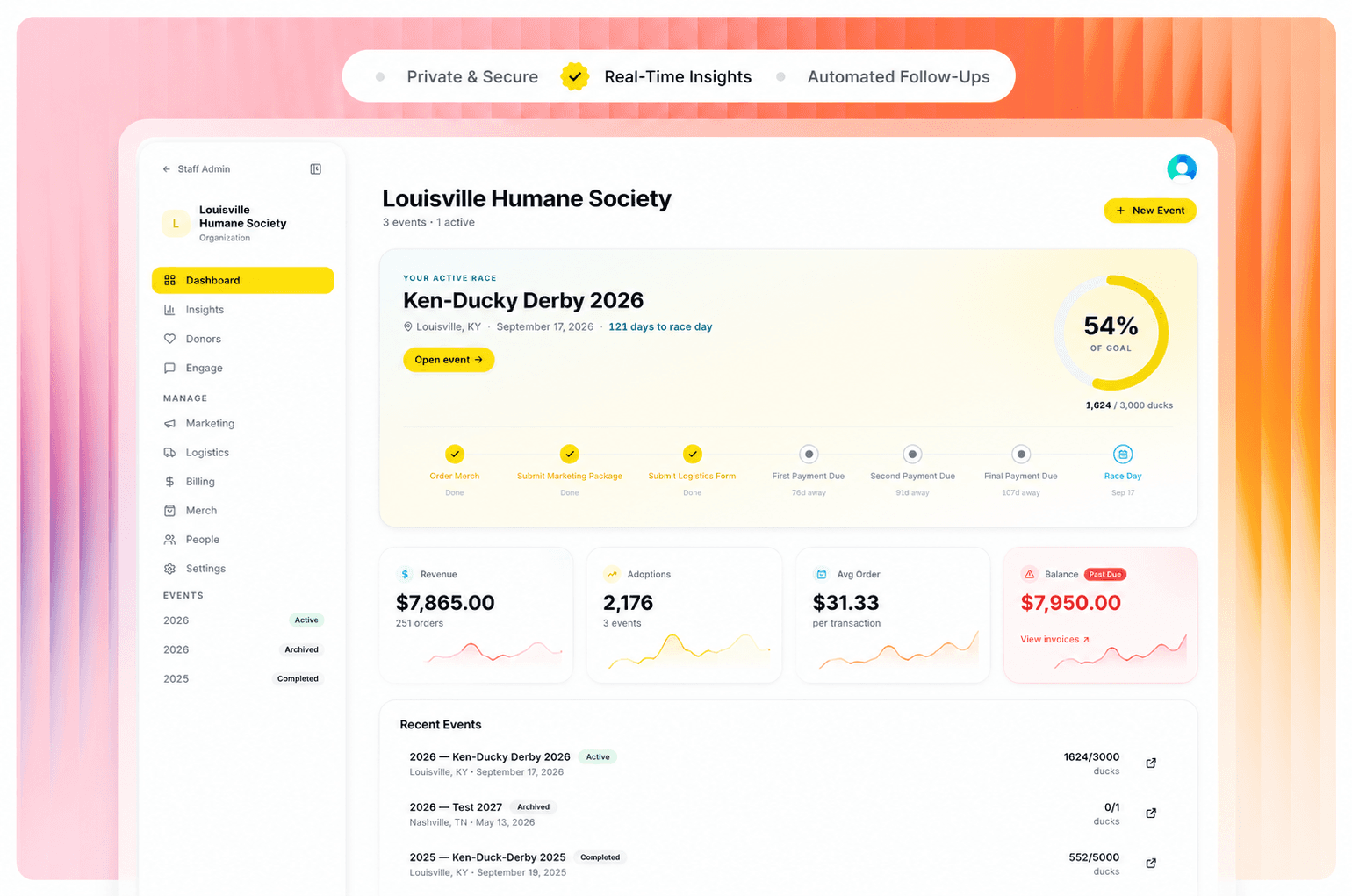Click the Engage chat bubble icon
1352x896 pixels.
170,369
